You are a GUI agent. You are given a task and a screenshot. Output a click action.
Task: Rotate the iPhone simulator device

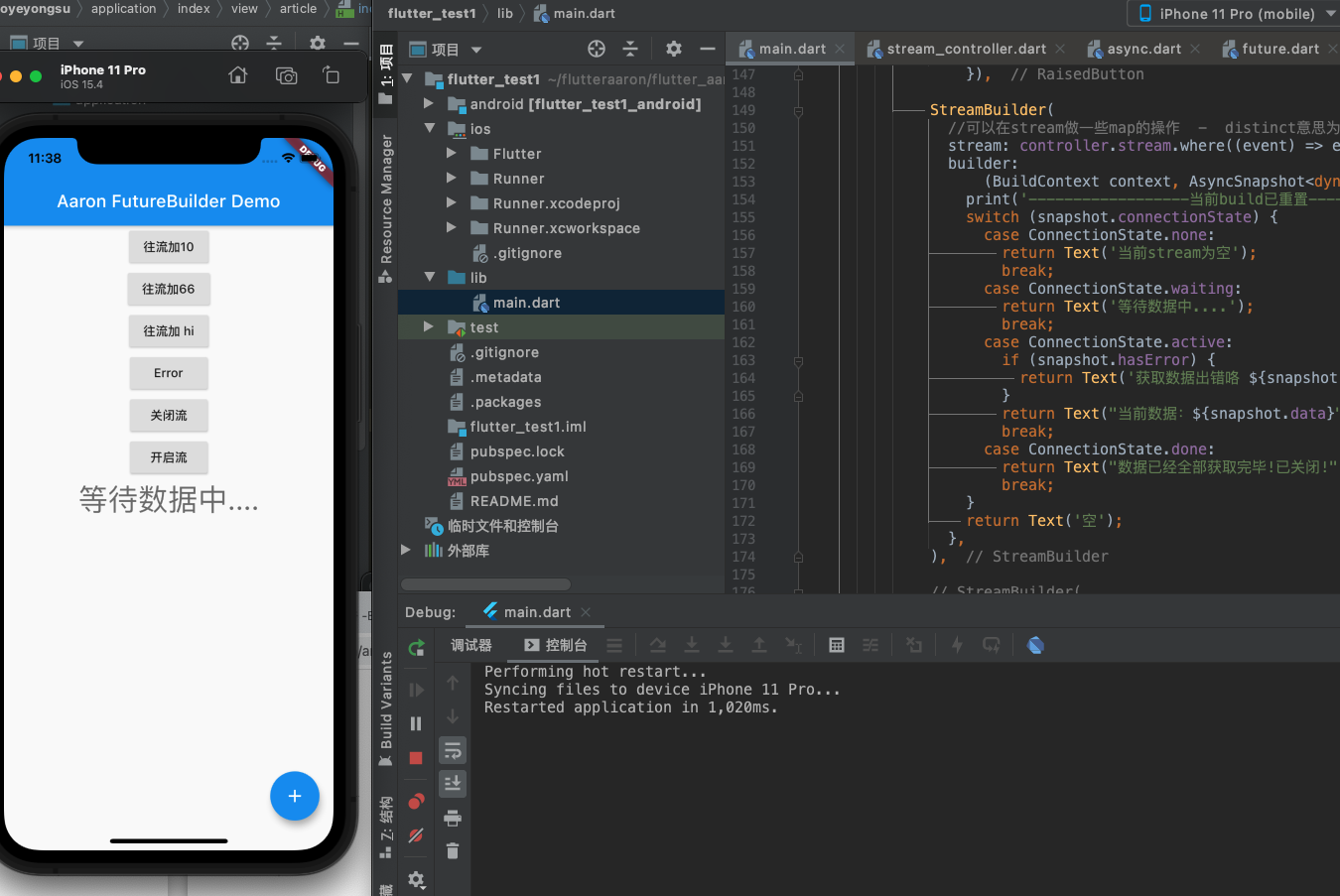[x=332, y=75]
